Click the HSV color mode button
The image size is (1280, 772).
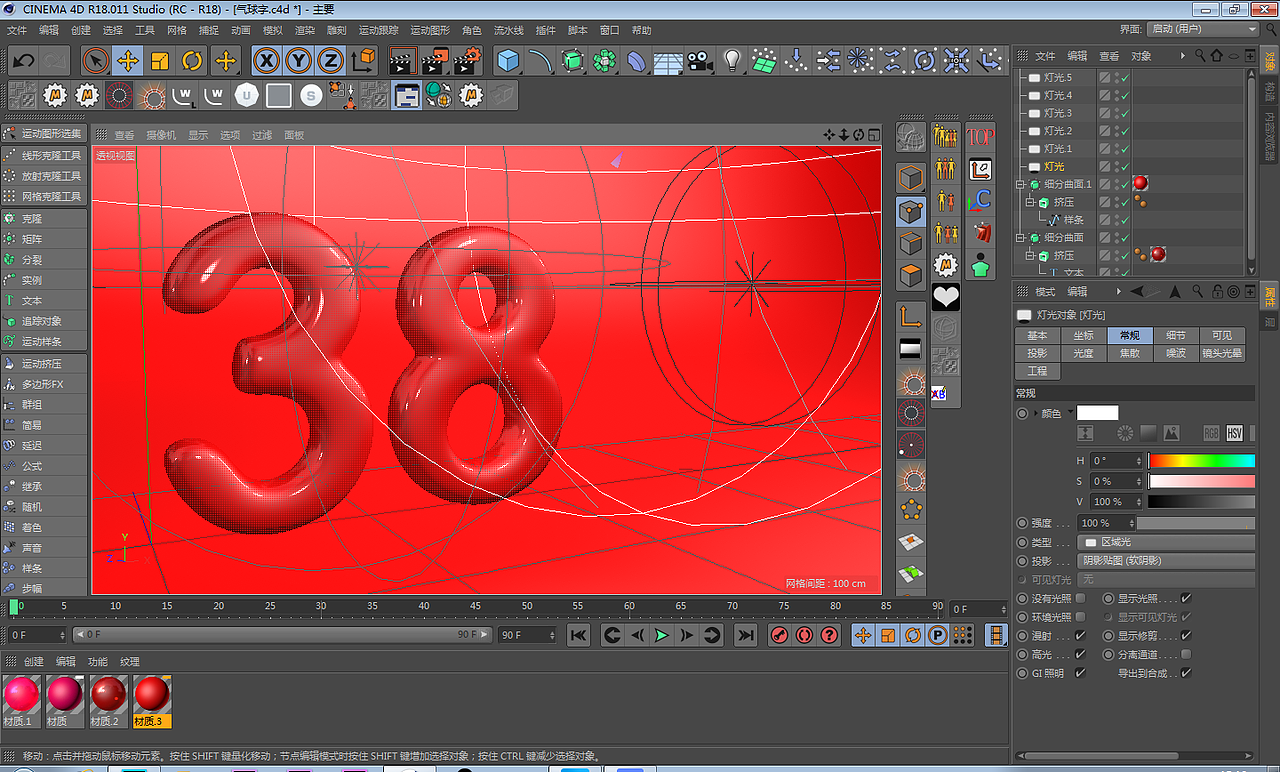point(1234,433)
